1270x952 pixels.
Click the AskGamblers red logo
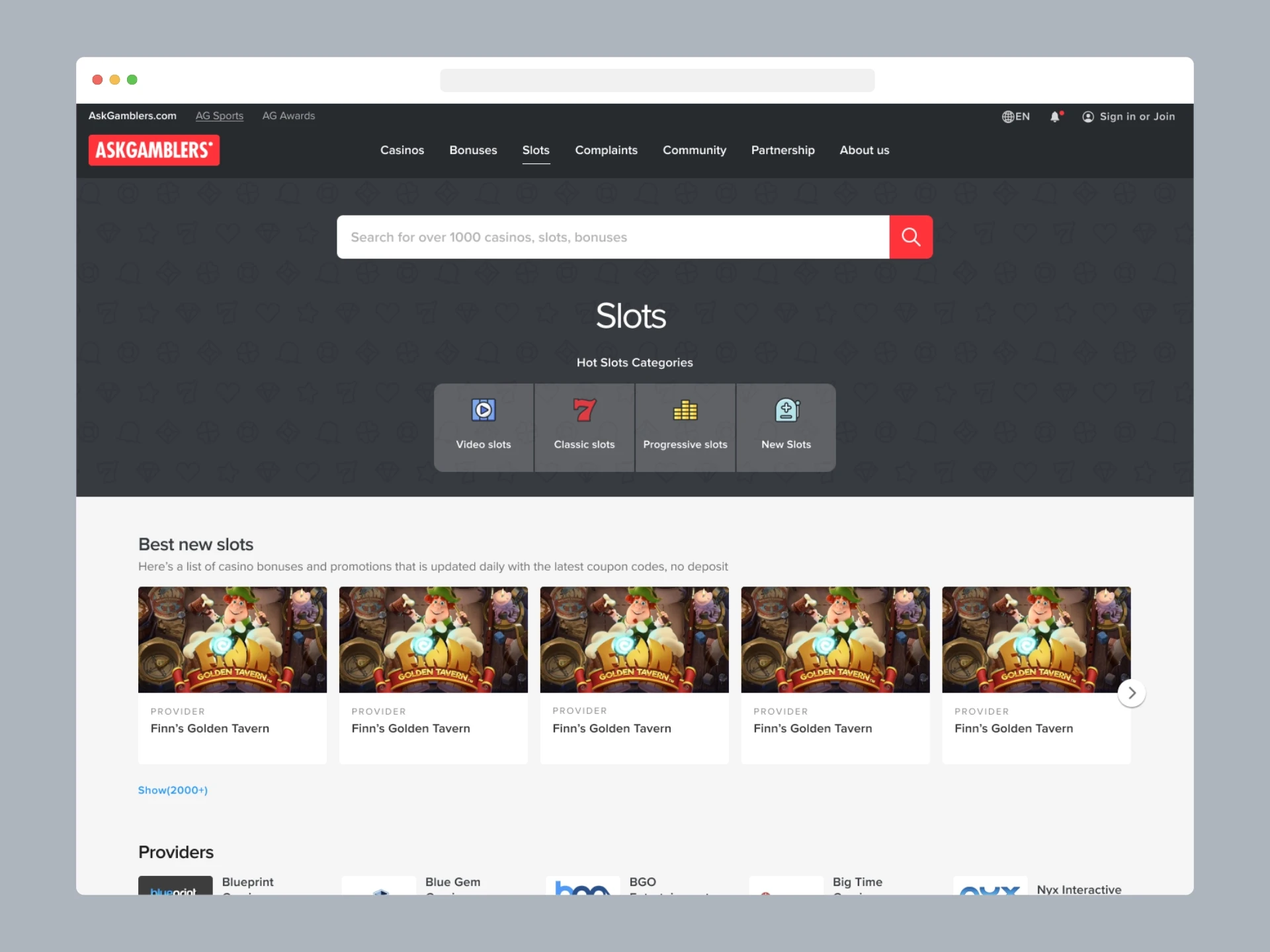154,150
